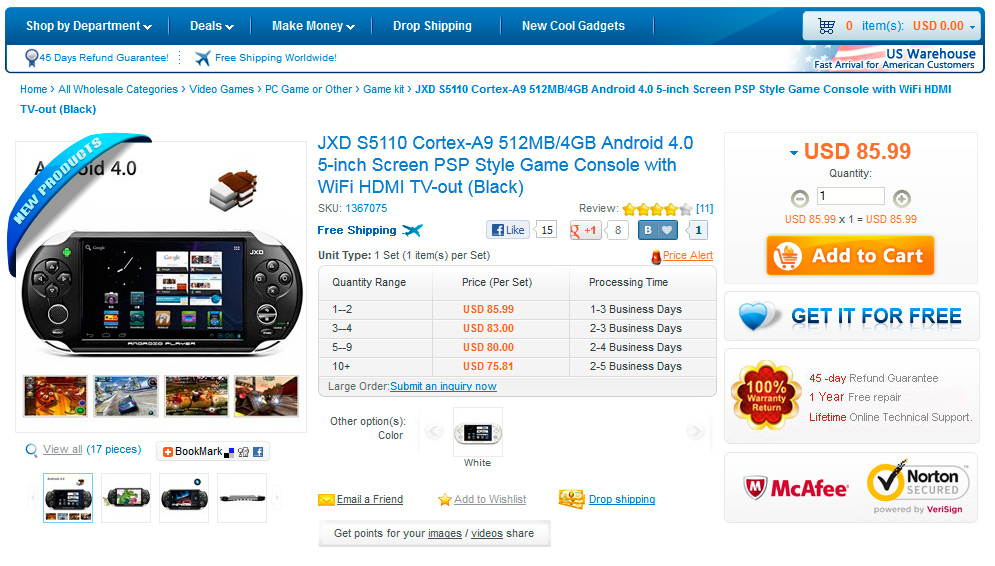Expand the Shop by Department menu
Screen dimensions: 995x566
pyautogui.click(x=89, y=26)
